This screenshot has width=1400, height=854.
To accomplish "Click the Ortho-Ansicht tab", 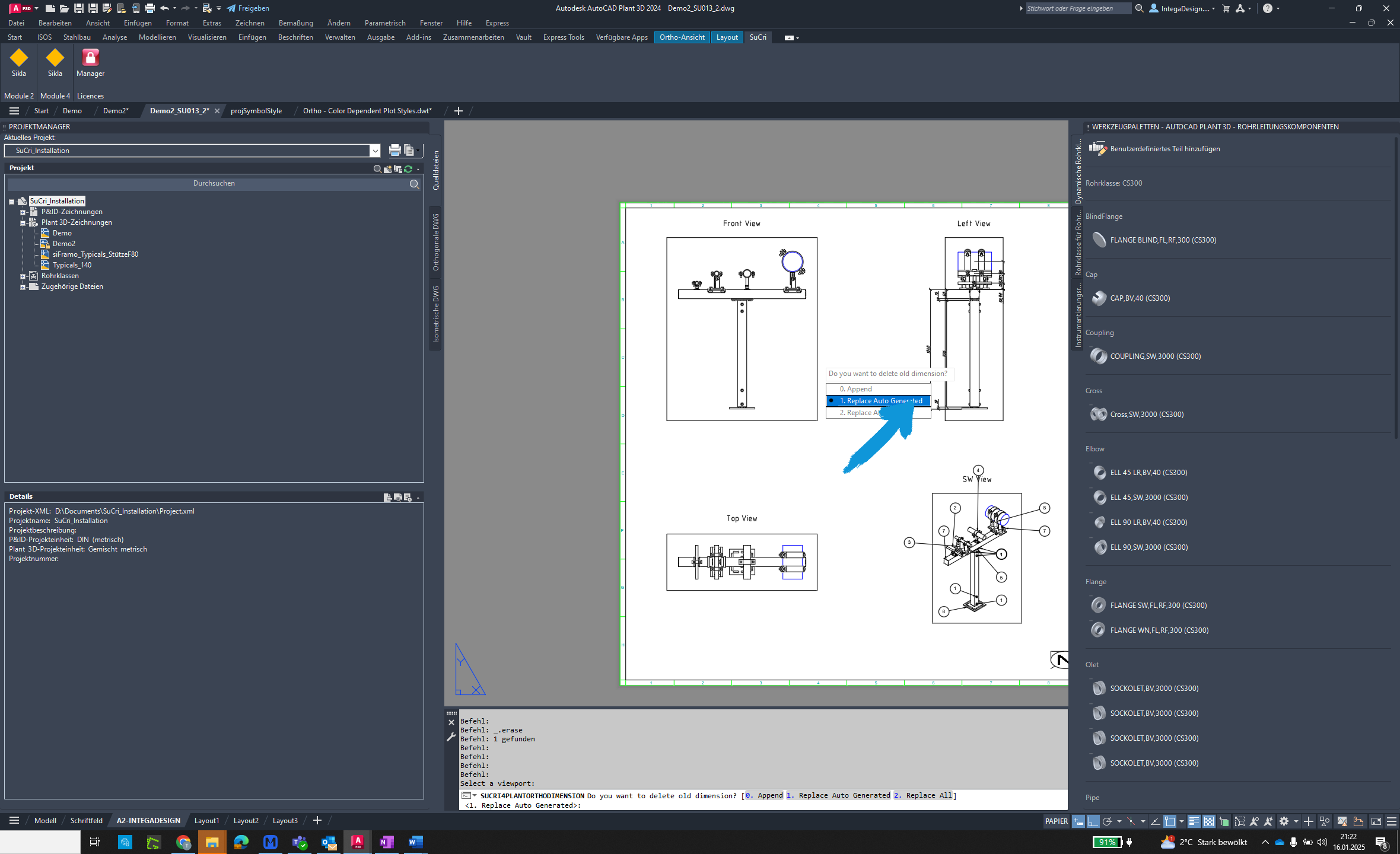I will click(682, 37).
